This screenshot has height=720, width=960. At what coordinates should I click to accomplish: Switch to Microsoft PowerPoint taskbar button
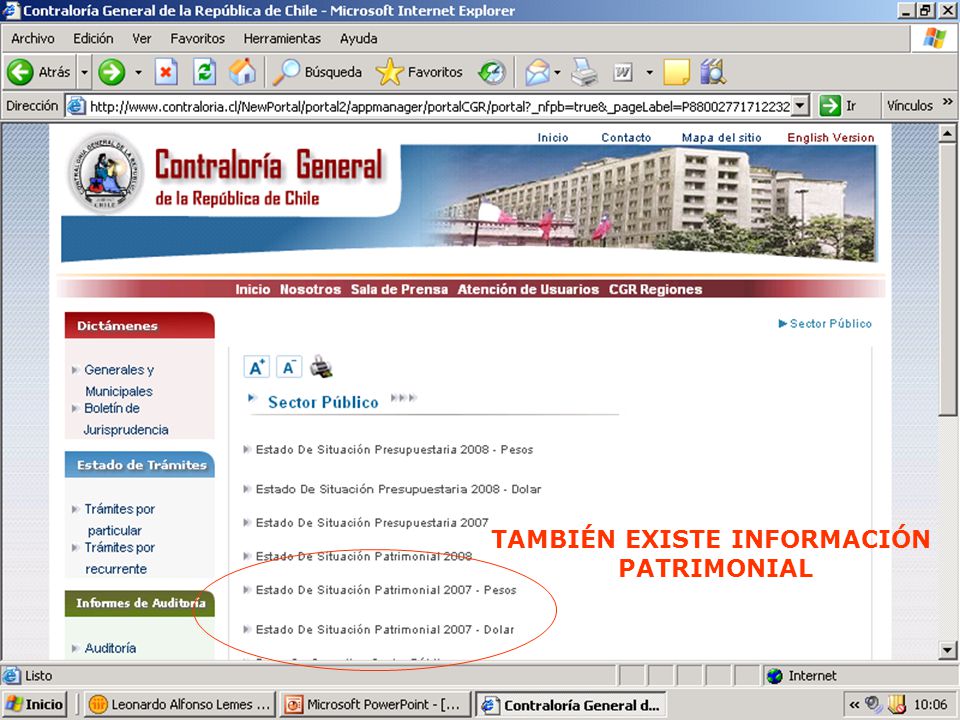[375, 705]
